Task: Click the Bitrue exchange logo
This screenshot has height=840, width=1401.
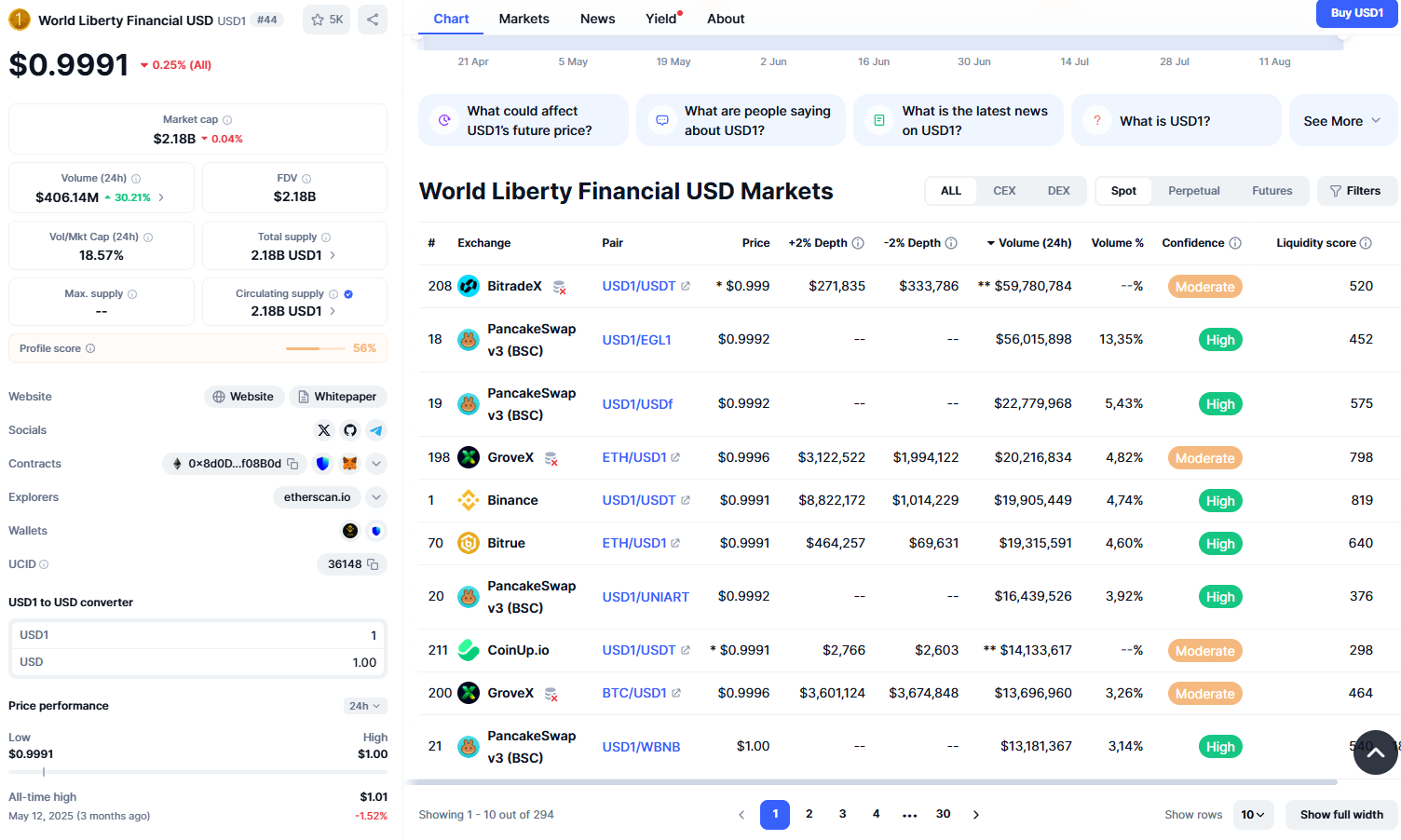Action: click(469, 543)
